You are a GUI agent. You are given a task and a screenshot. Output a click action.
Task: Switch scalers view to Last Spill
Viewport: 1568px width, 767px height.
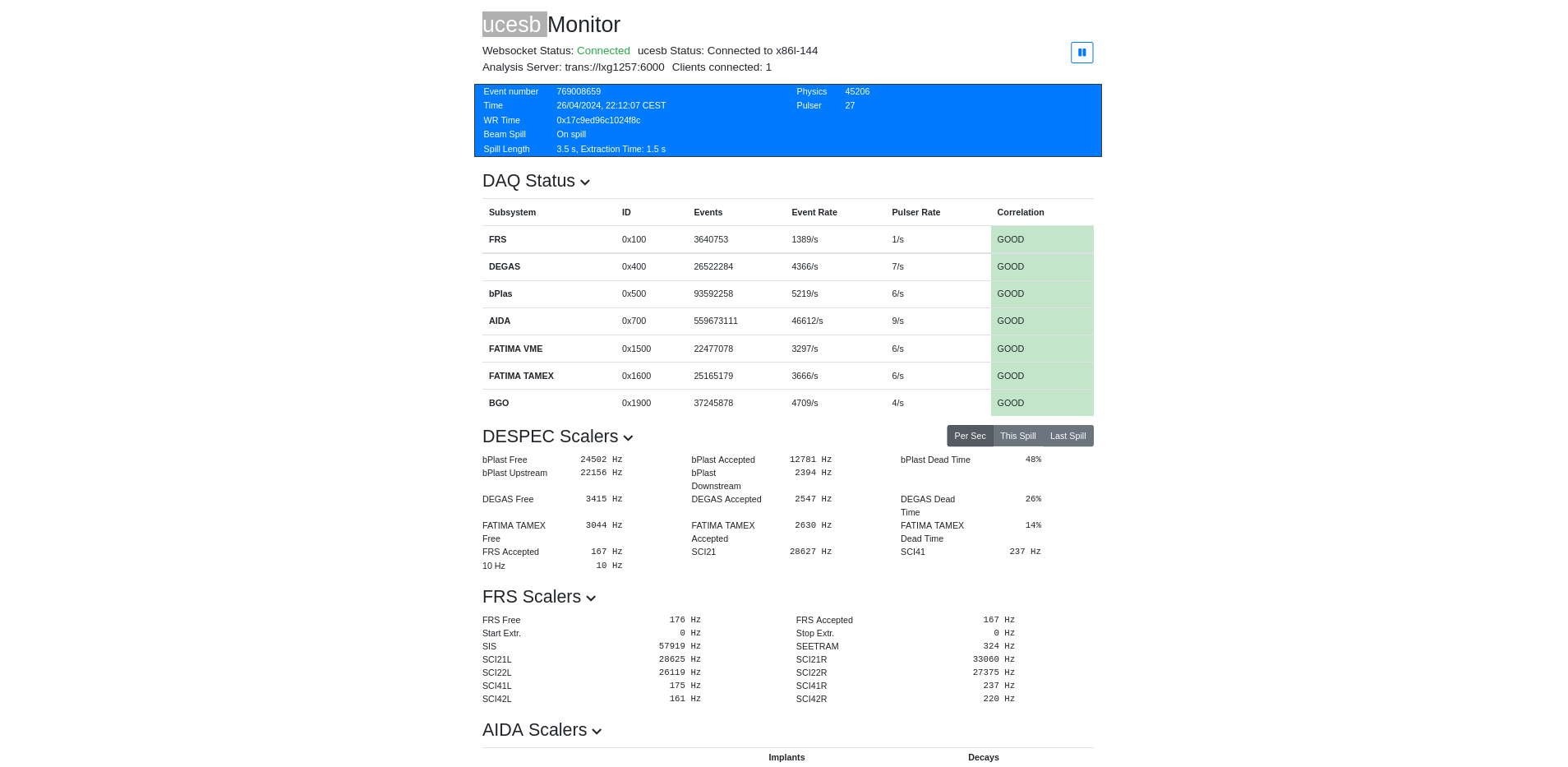[x=1068, y=436]
